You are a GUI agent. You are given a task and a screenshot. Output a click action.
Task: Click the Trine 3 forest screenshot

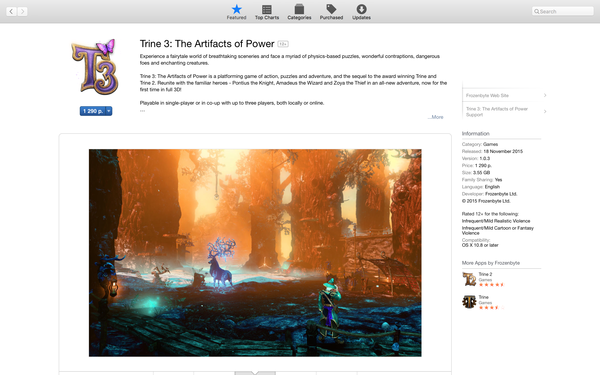pyautogui.click(x=255, y=253)
